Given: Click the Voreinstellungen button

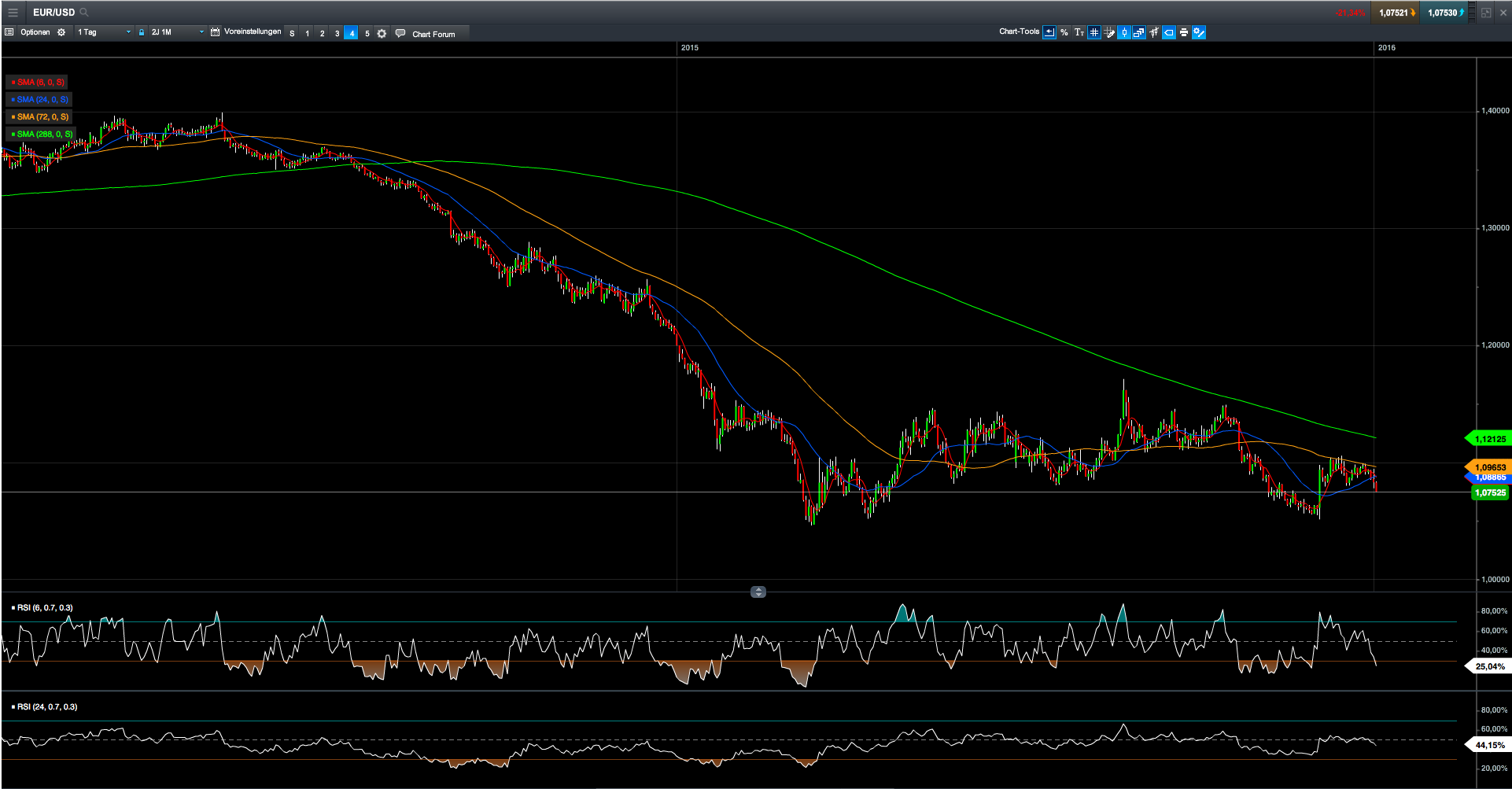Looking at the screenshot, I should pyautogui.click(x=253, y=31).
